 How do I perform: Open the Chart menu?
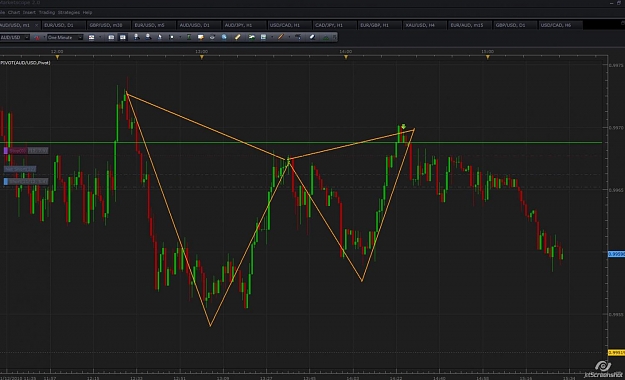point(14,12)
